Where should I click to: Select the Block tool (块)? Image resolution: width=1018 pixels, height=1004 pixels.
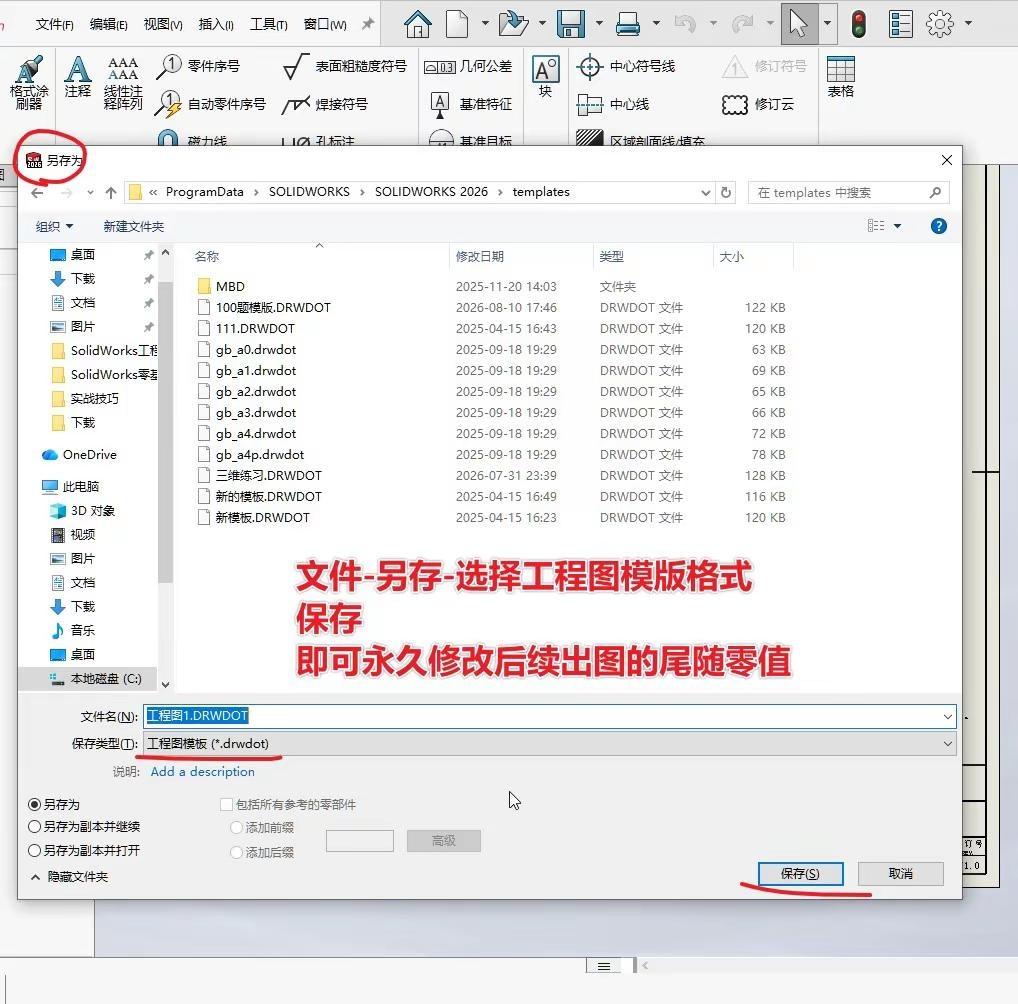[545, 77]
